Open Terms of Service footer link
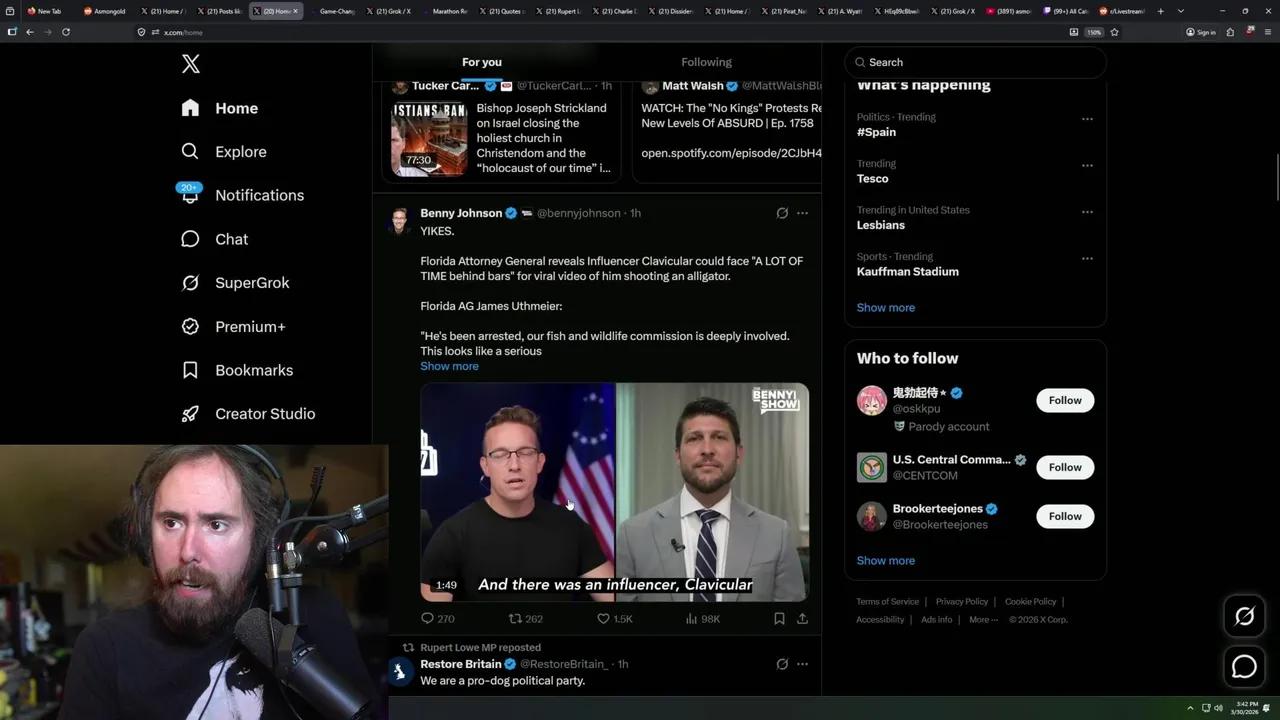Image resolution: width=1280 pixels, height=720 pixels. click(887, 602)
